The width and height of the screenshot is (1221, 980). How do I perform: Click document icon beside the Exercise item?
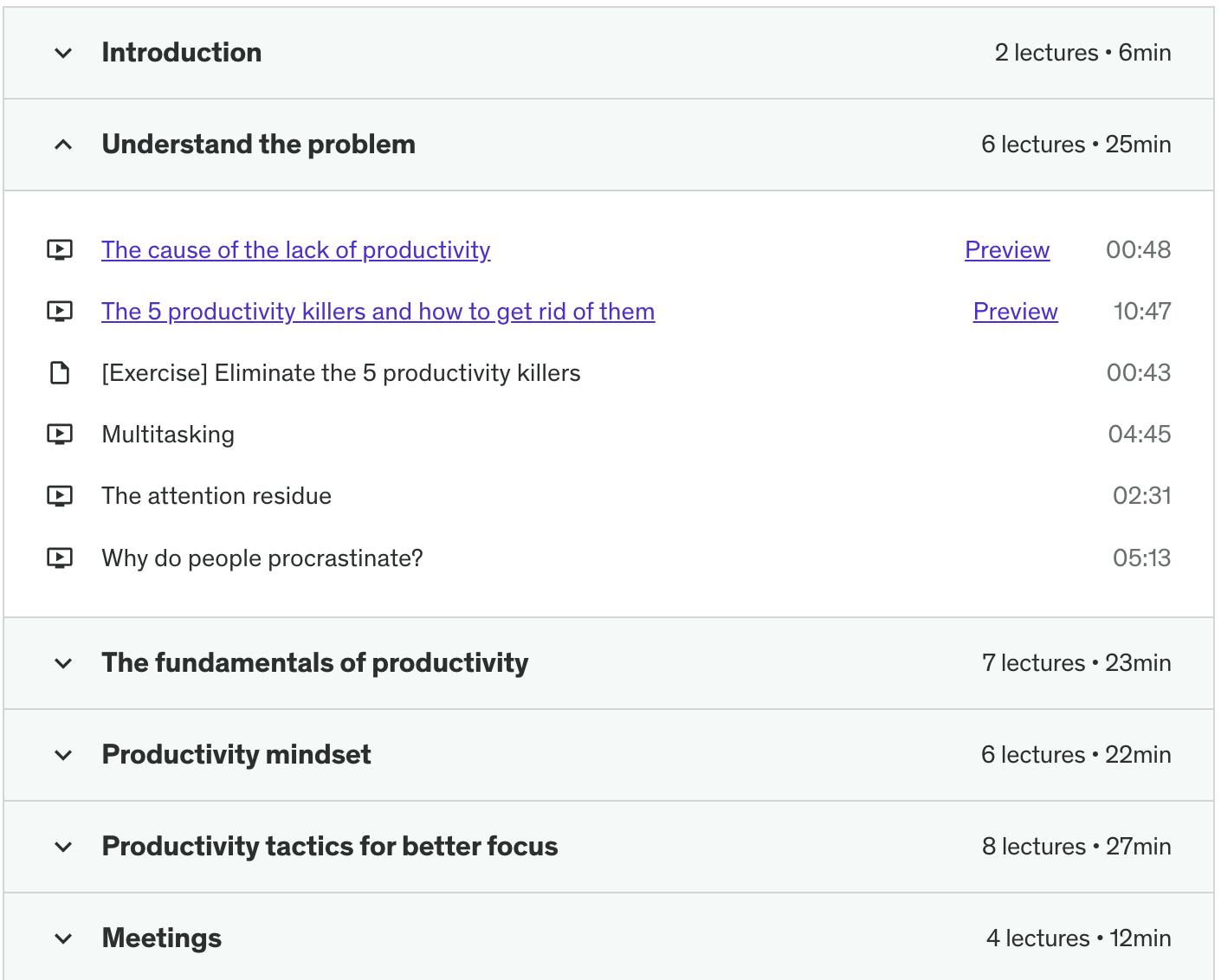coord(60,373)
